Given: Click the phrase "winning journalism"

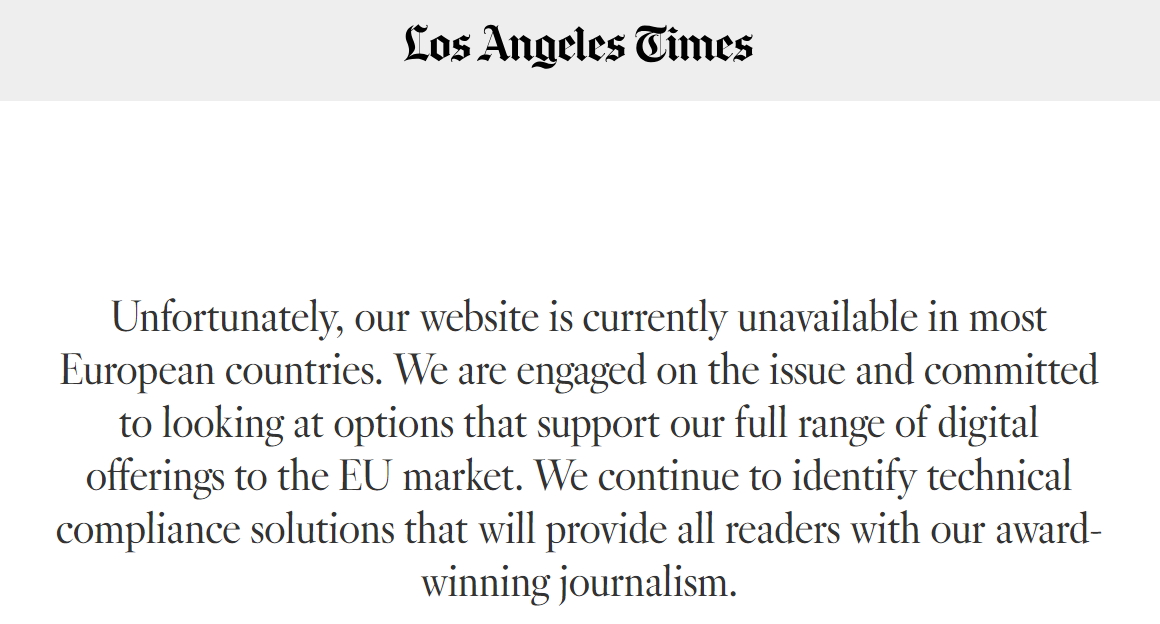Looking at the screenshot, I should tap(579, 583).
